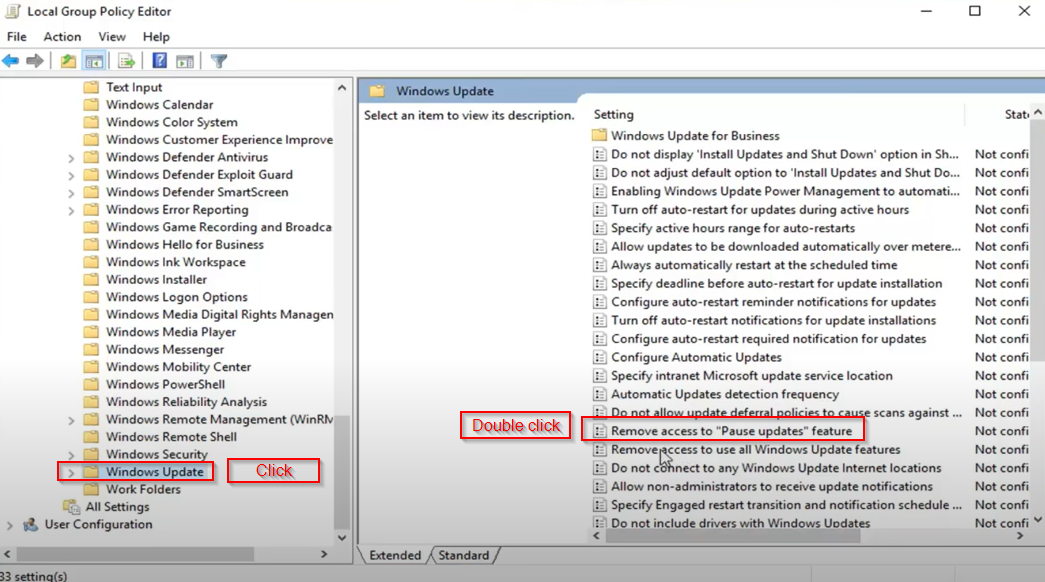Image resolution: width=1045 pixels, height=582 pixels.
Task: Open Help via the blue question-mark icon
Action: [160, 61]
